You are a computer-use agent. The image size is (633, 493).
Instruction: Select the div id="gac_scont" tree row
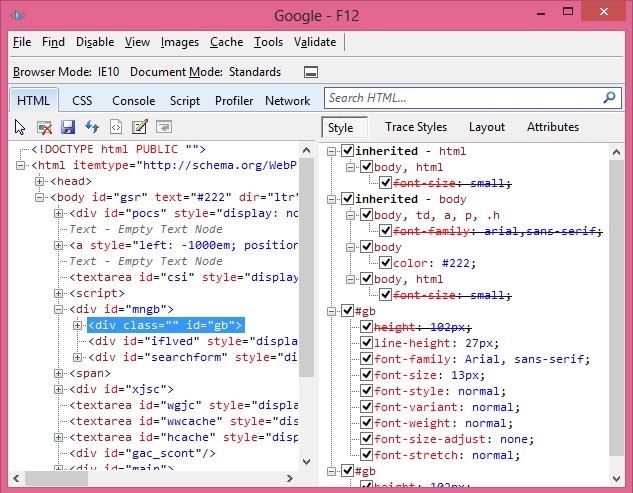point(143,453)
